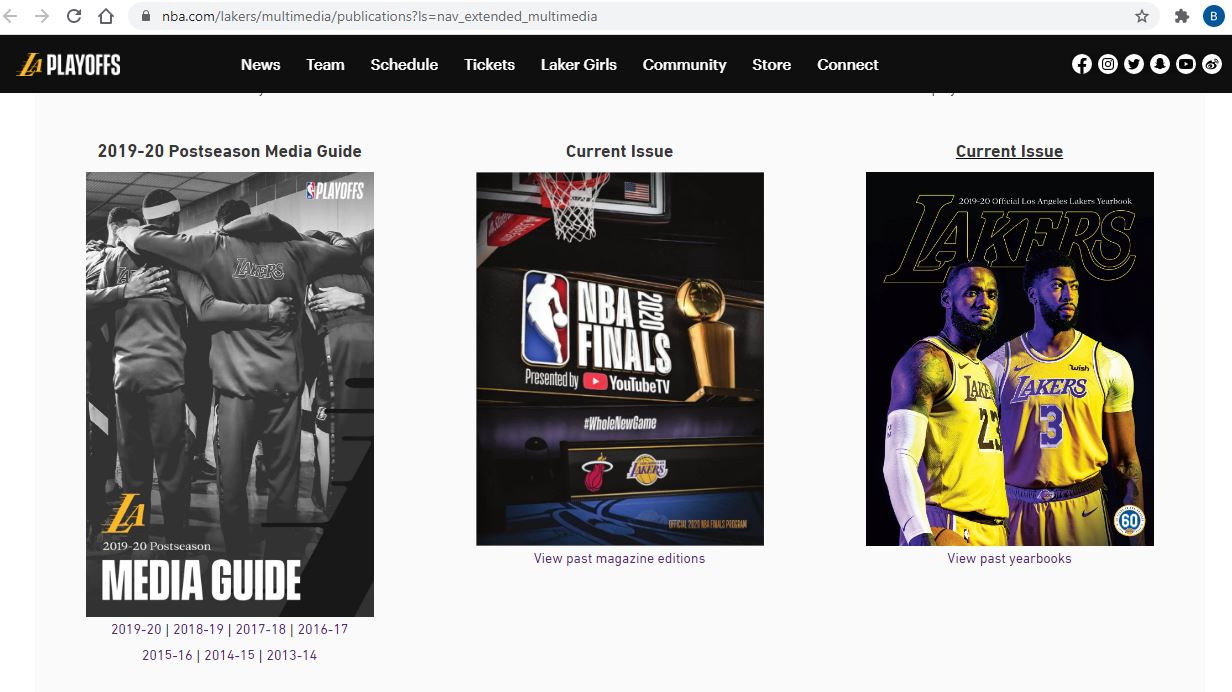This screenshot has height=692, width=1232.
Task: Open the NBA Finals 2020 program cover
Action: click(x=620, y=359)
